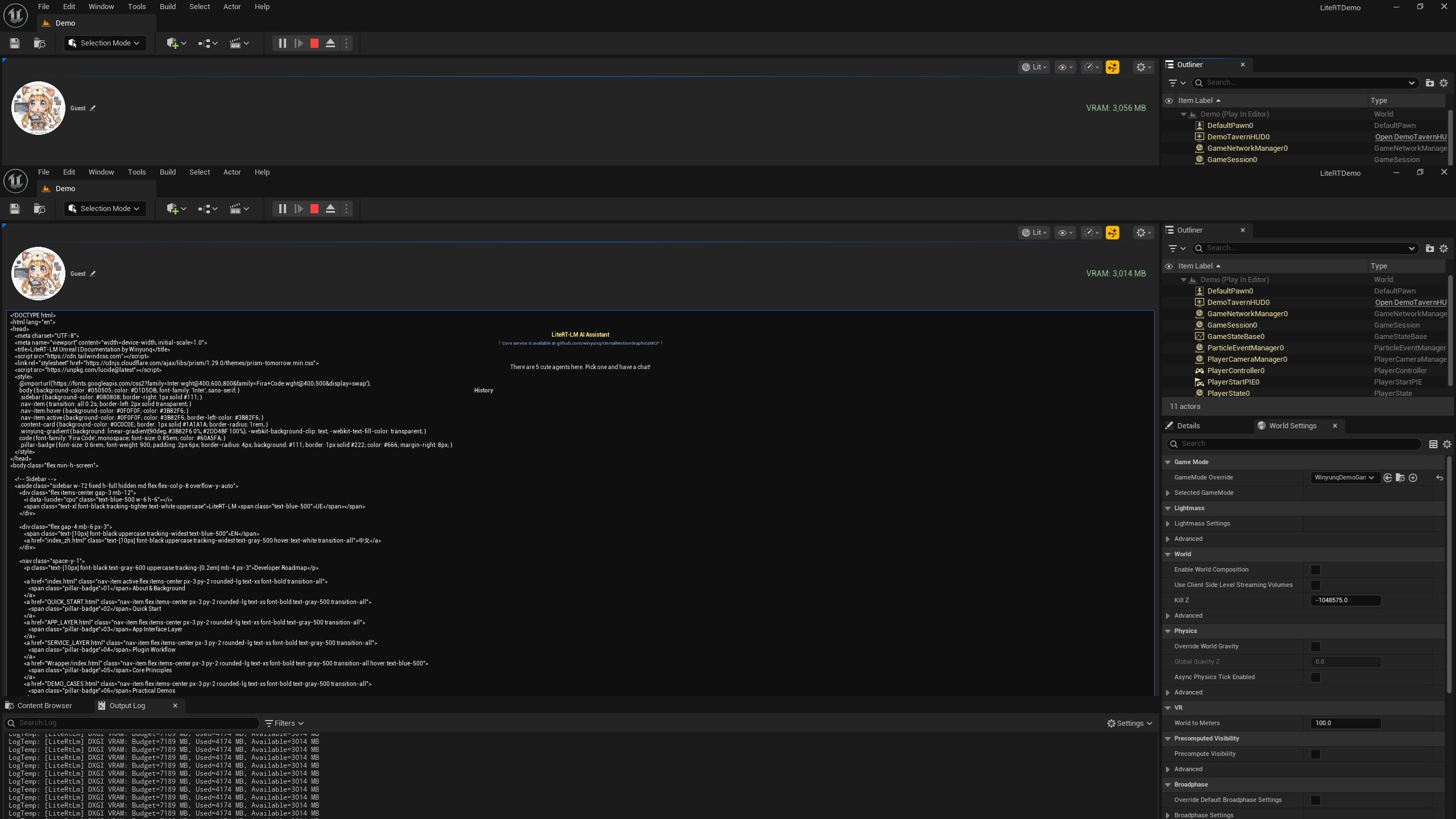1456x819 pixels.
Task: Stop play with the red square in the upper window
Action: [314, 43]
